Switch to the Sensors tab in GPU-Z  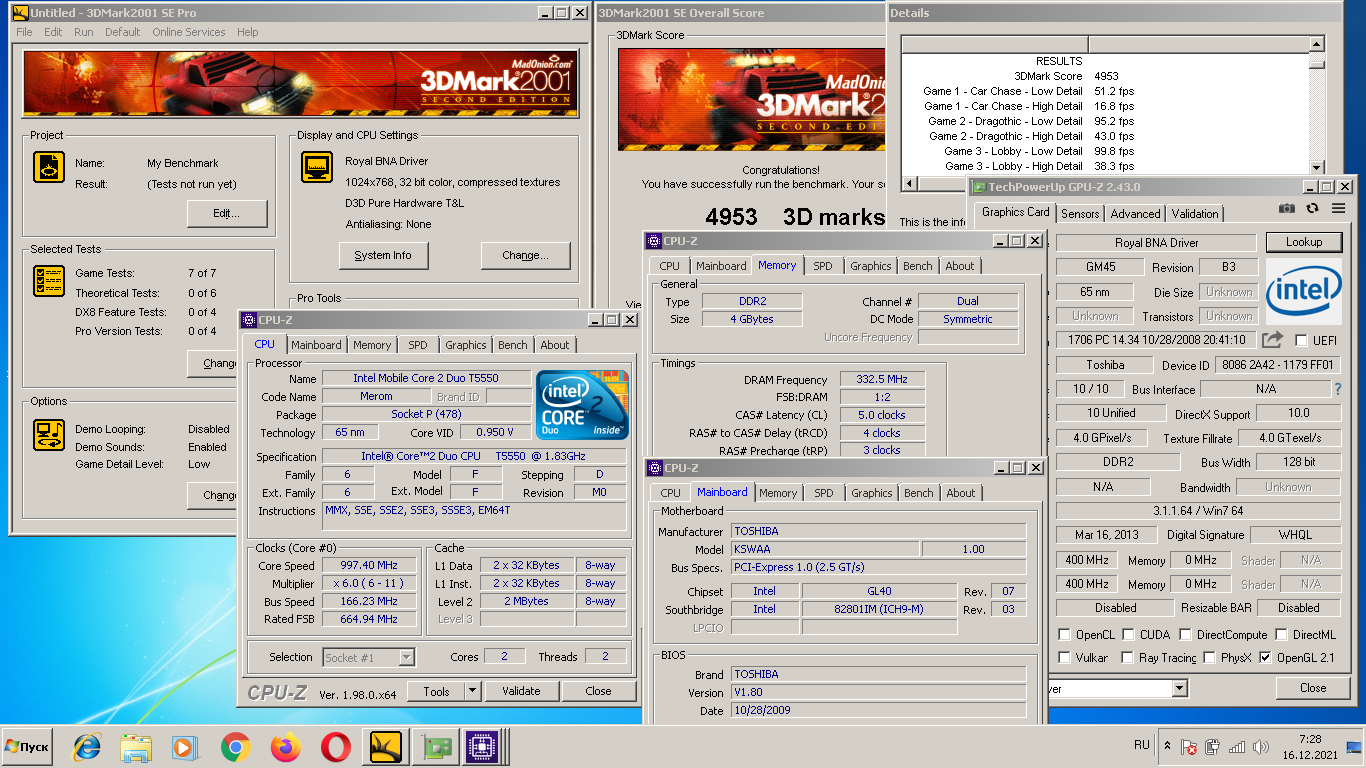[x=1080, y=214]
